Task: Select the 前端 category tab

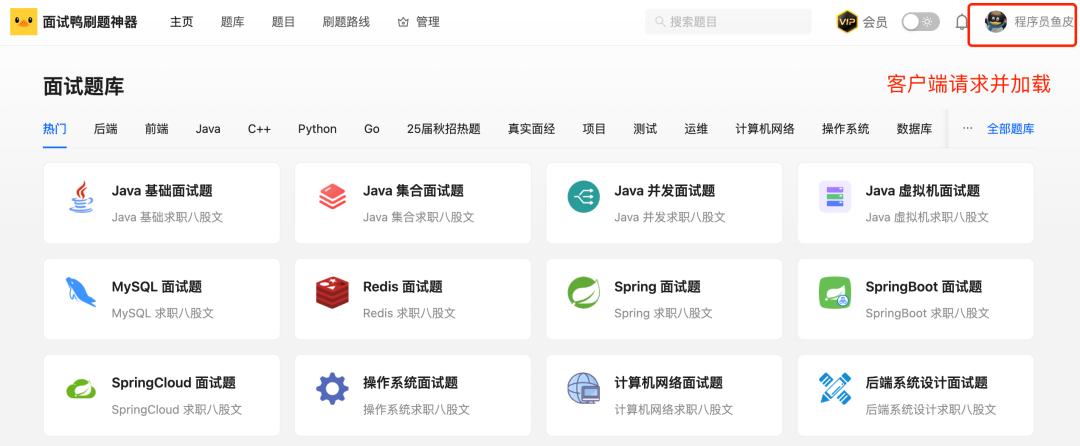Action: [x=156, y=129]
